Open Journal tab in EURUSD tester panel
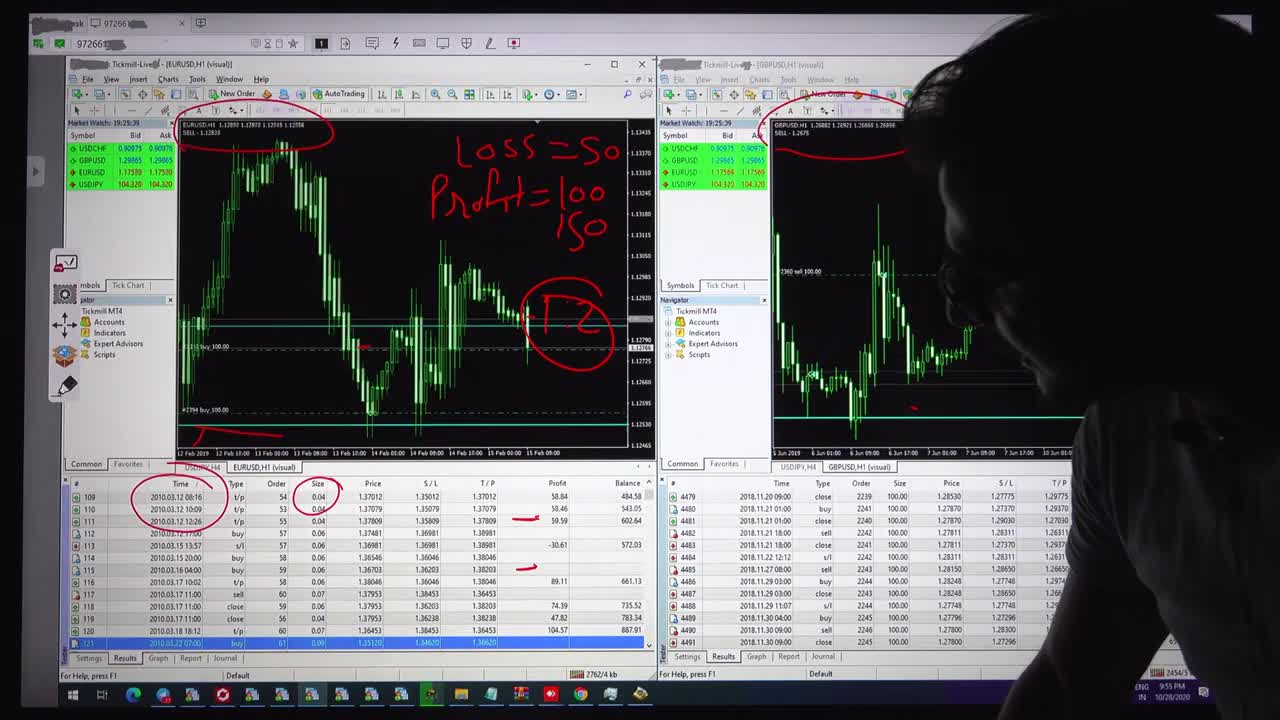This screenshot has height=720, width=1280. tap(225, 658)
